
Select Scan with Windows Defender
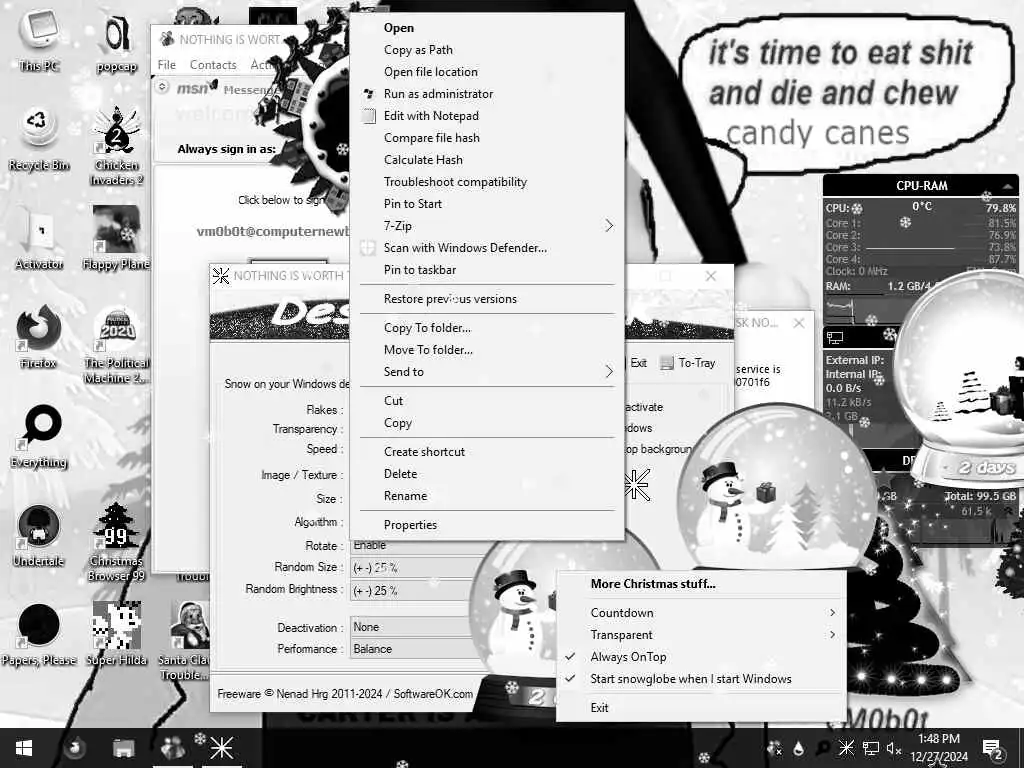(487, 248)
